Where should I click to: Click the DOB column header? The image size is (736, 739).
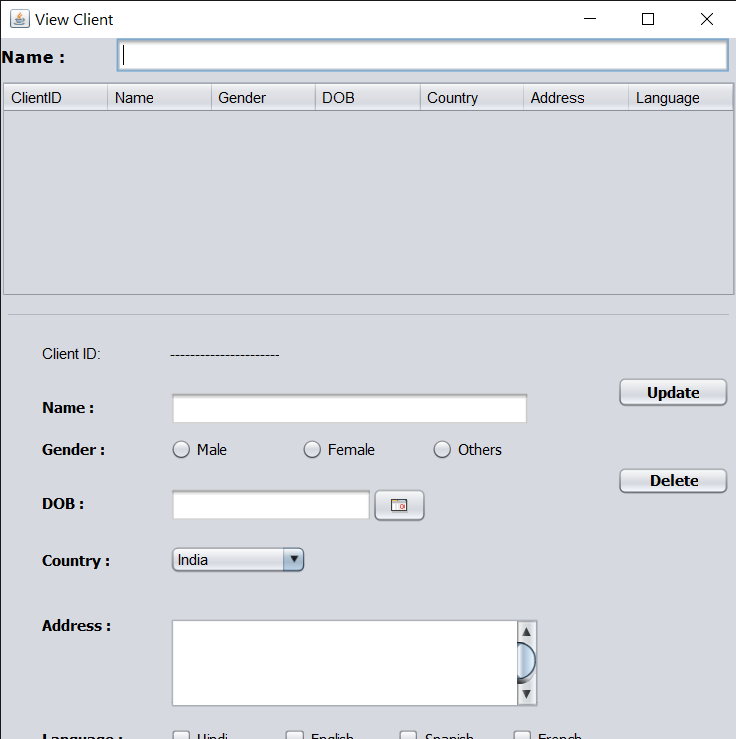coord(368,98)
